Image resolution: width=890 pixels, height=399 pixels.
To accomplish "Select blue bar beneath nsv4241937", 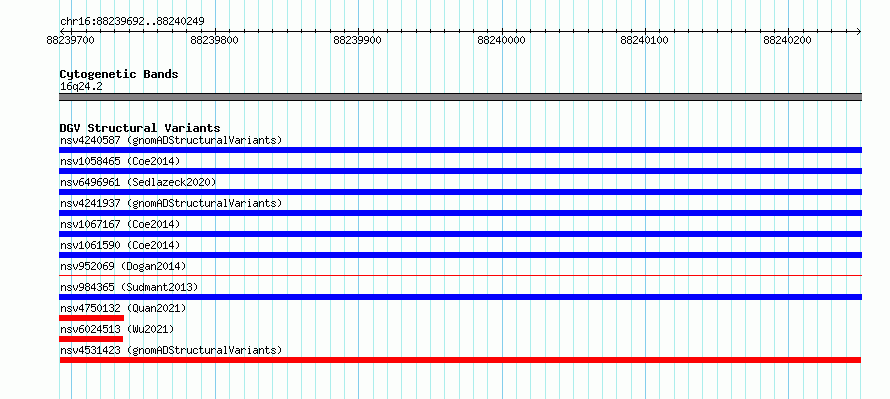I will tap(460, 213).
